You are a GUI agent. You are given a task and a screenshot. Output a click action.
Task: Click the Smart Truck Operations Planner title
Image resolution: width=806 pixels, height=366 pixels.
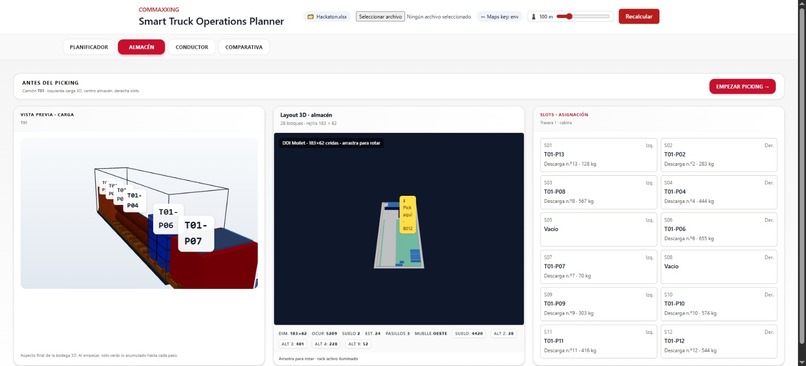click(211, 22)
